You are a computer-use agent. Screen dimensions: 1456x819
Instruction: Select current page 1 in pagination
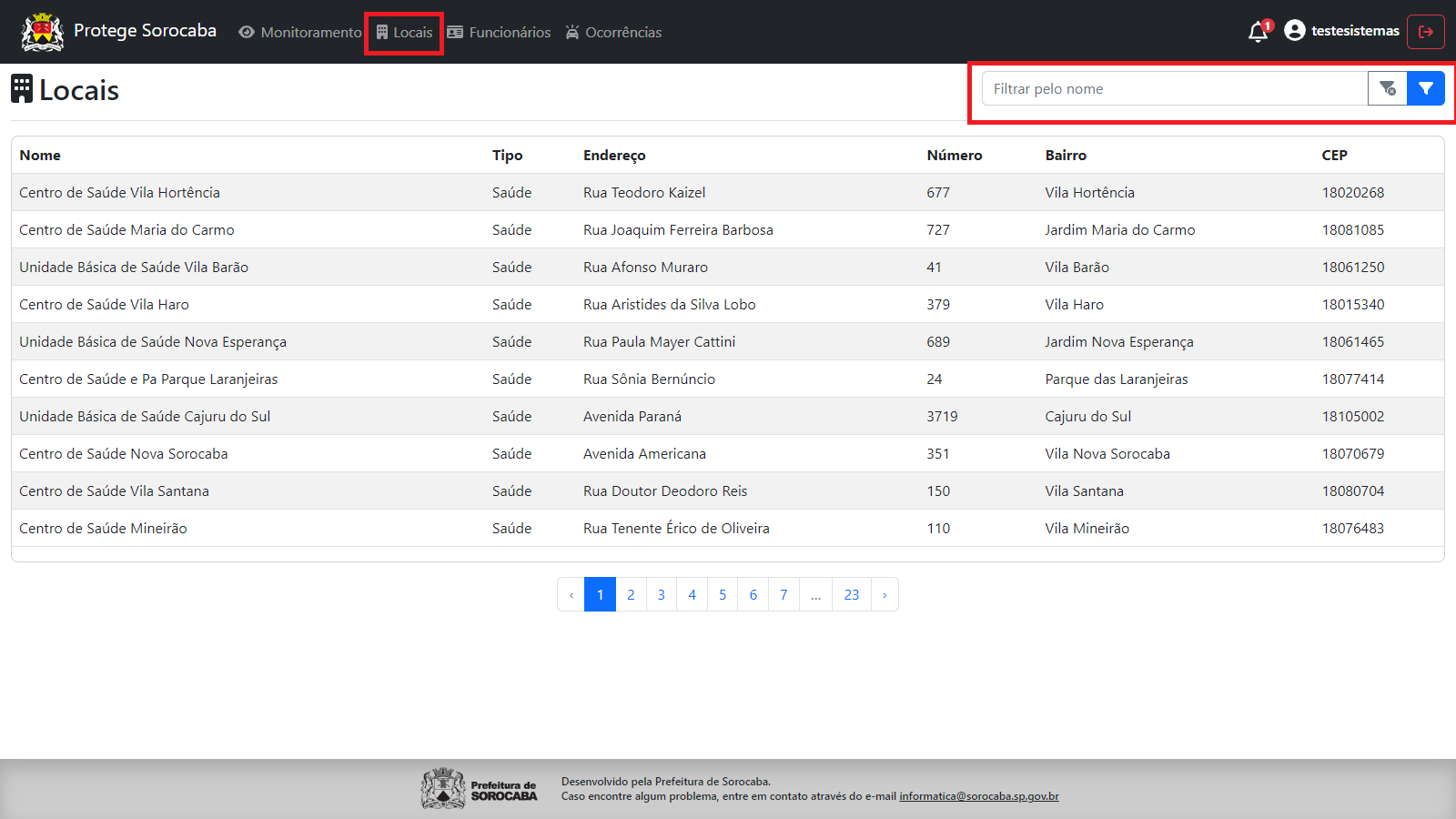pyautogui.click(x=600, y=594)
